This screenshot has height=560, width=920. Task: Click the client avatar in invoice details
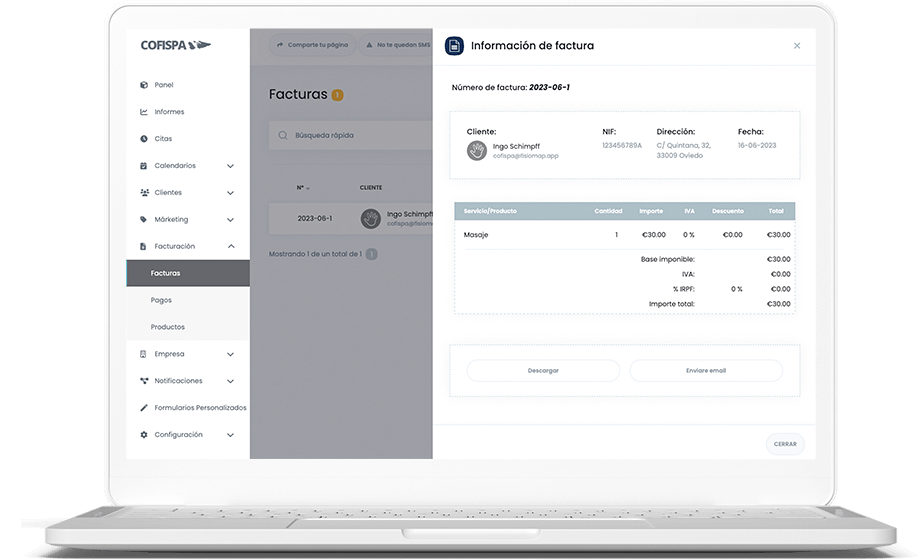click(477, 150)
